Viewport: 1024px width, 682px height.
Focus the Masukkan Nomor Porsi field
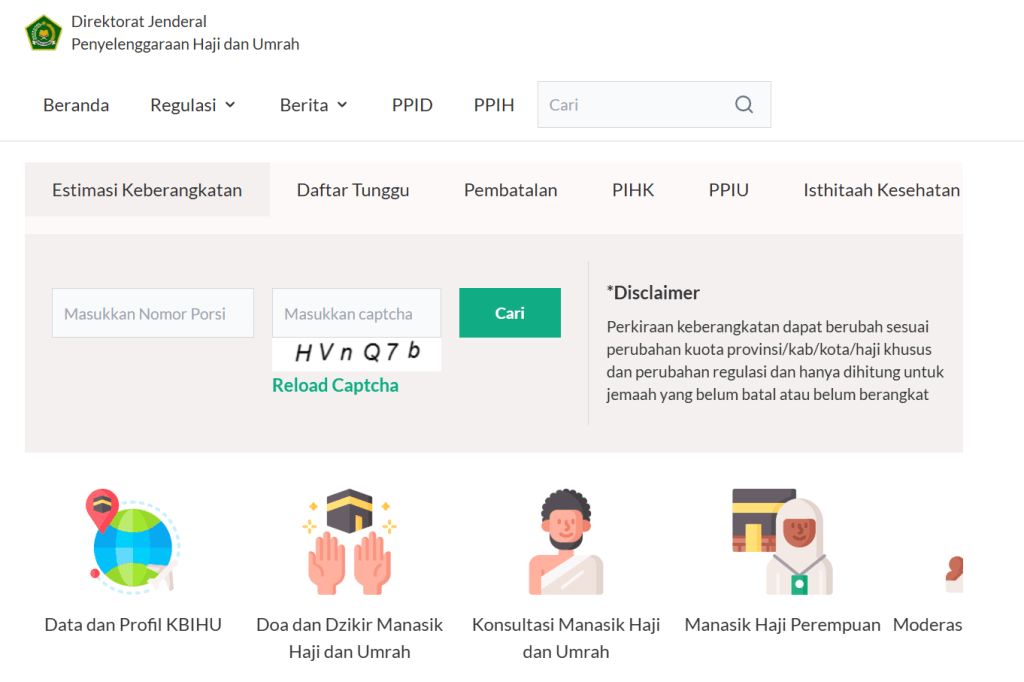click(x=153, y=313)
